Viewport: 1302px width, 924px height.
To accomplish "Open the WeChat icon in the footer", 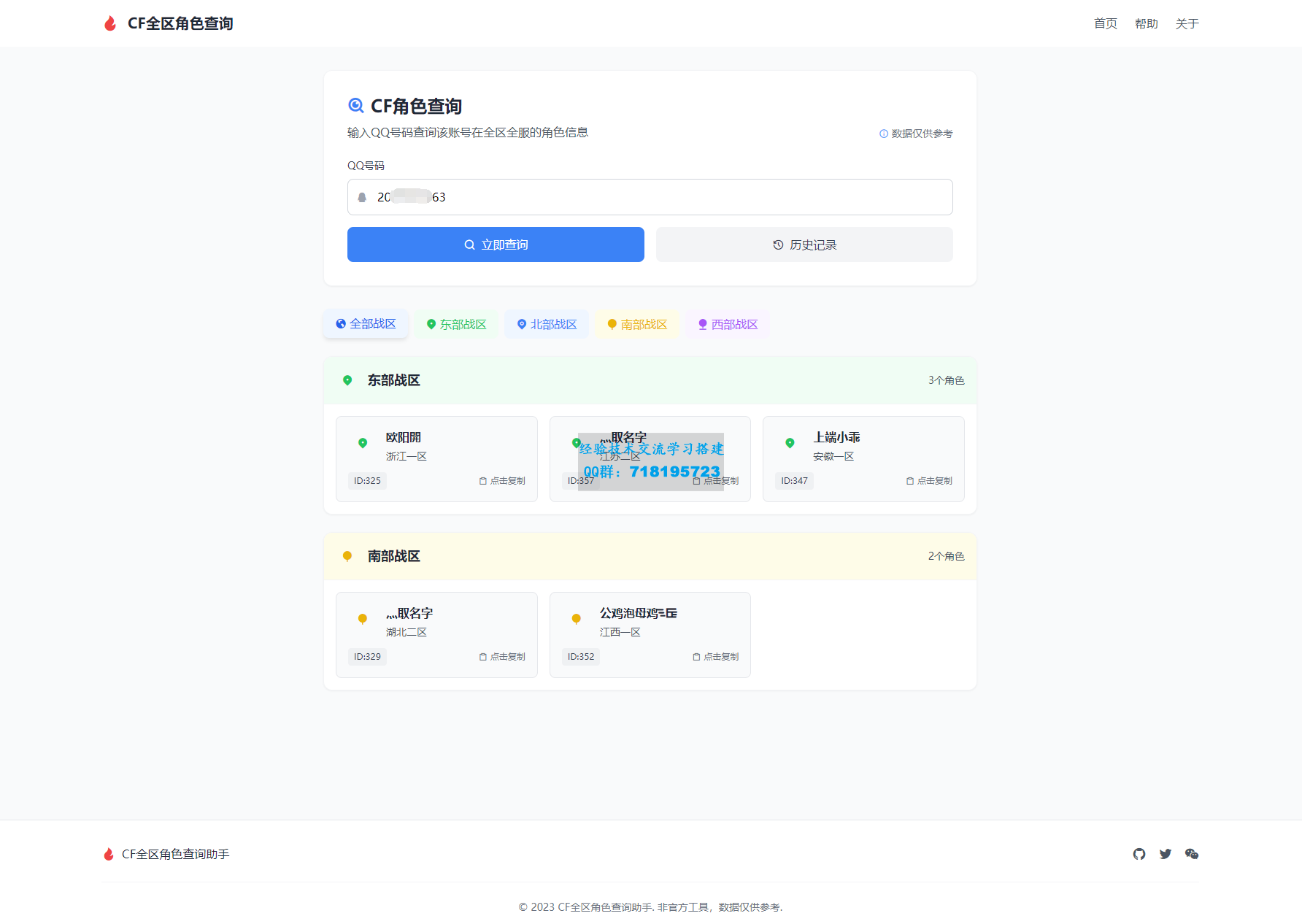I will click(x=1192, y=854).
